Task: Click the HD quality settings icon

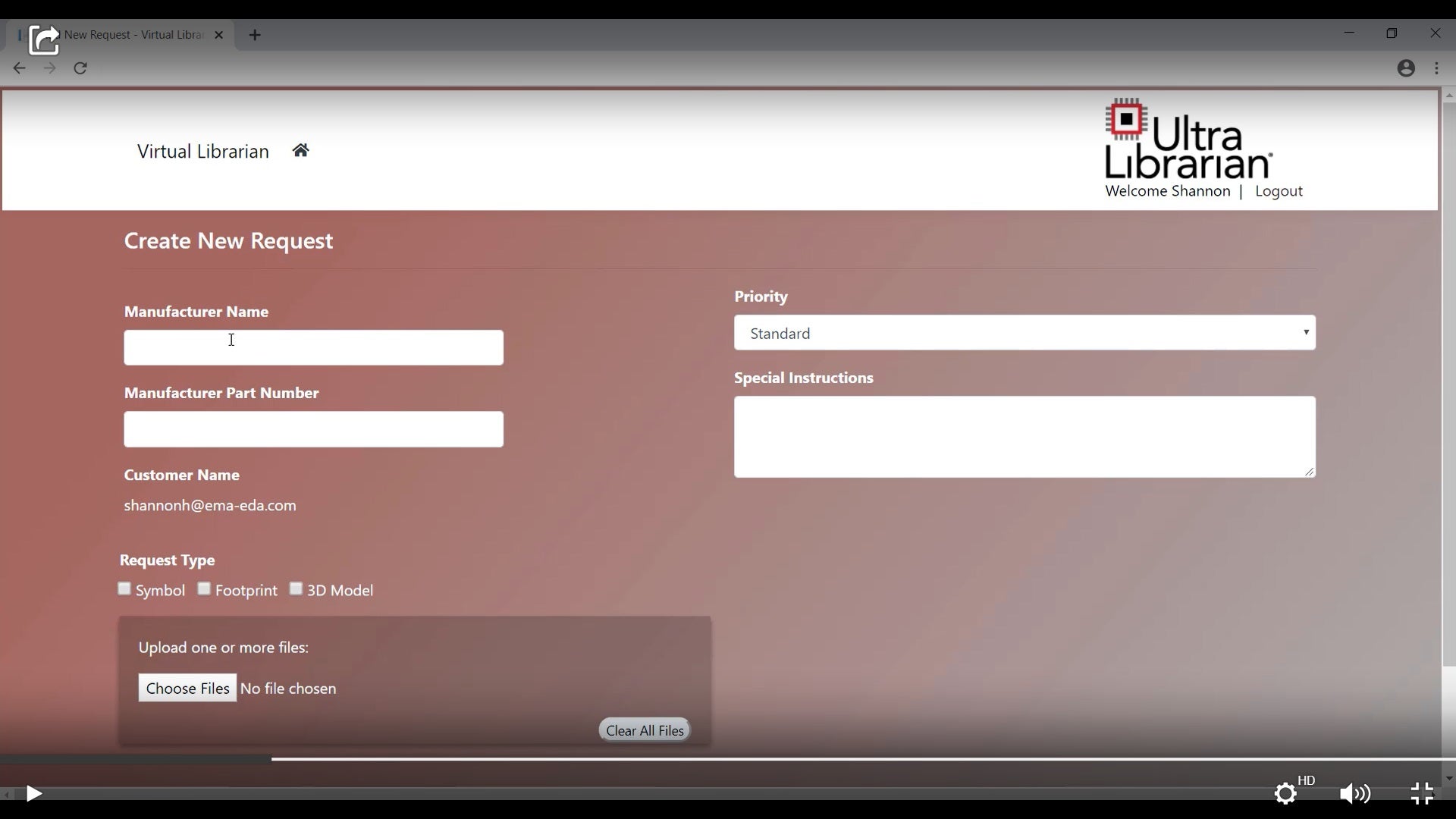Action: [x=1285, y=792]
